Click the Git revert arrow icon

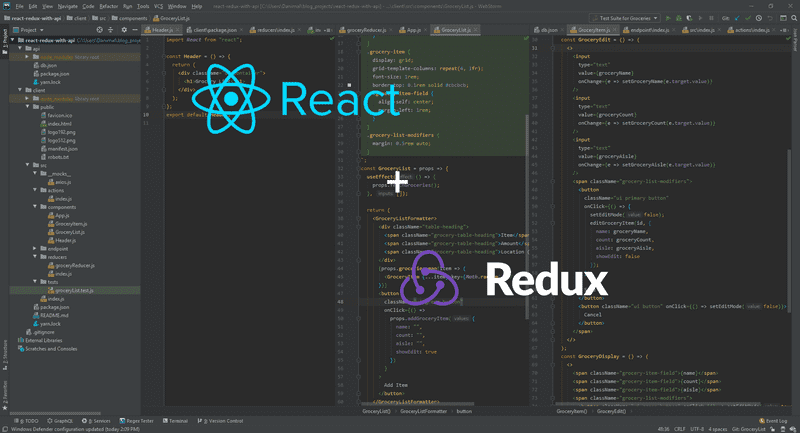(770, 18)
